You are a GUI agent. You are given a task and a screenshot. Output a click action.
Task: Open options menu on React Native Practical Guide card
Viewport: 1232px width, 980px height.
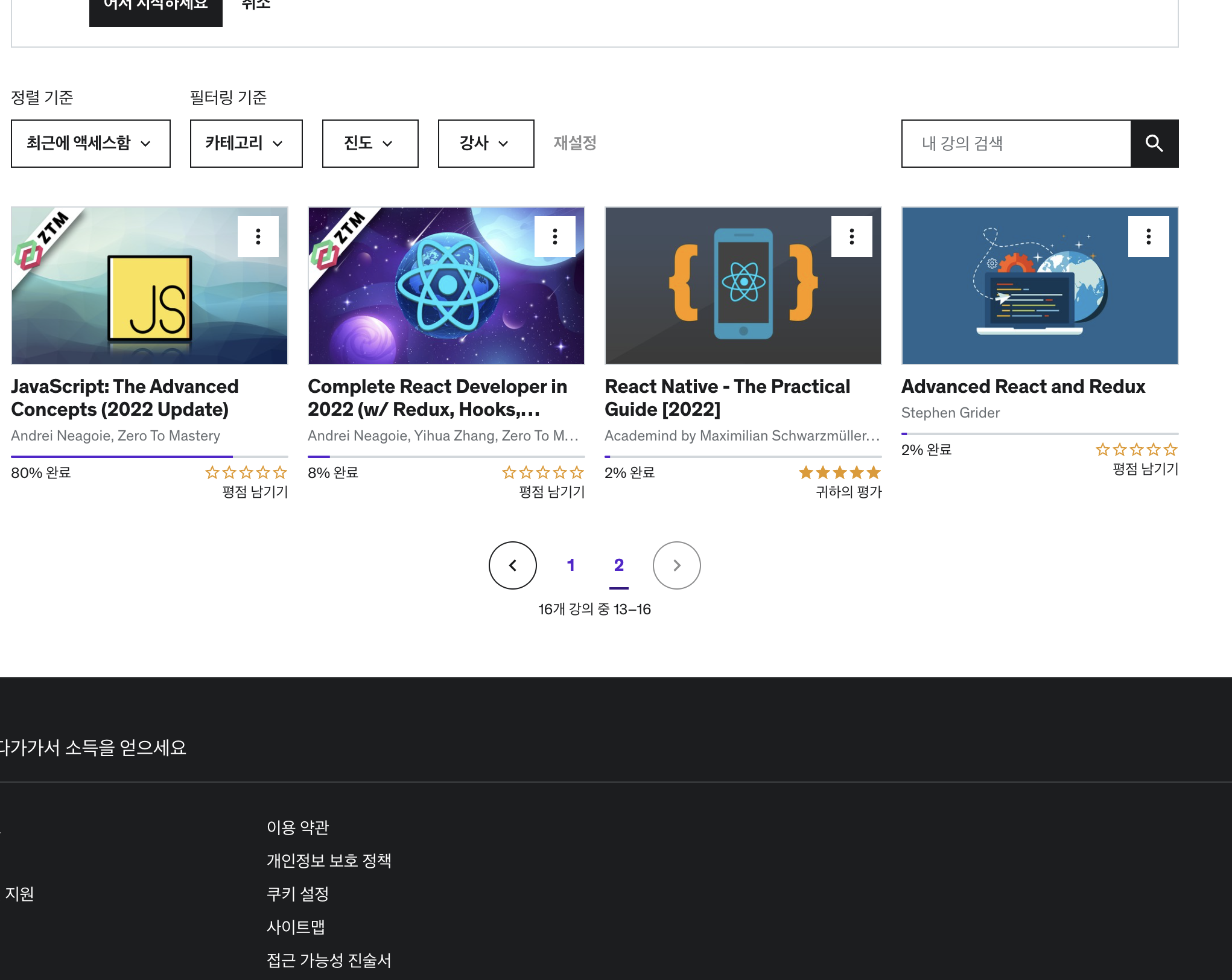coord(852,237)
